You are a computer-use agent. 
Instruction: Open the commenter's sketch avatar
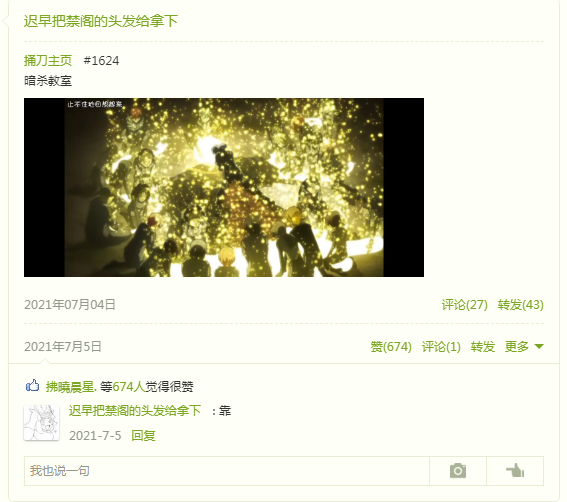(x=41, y=422)
